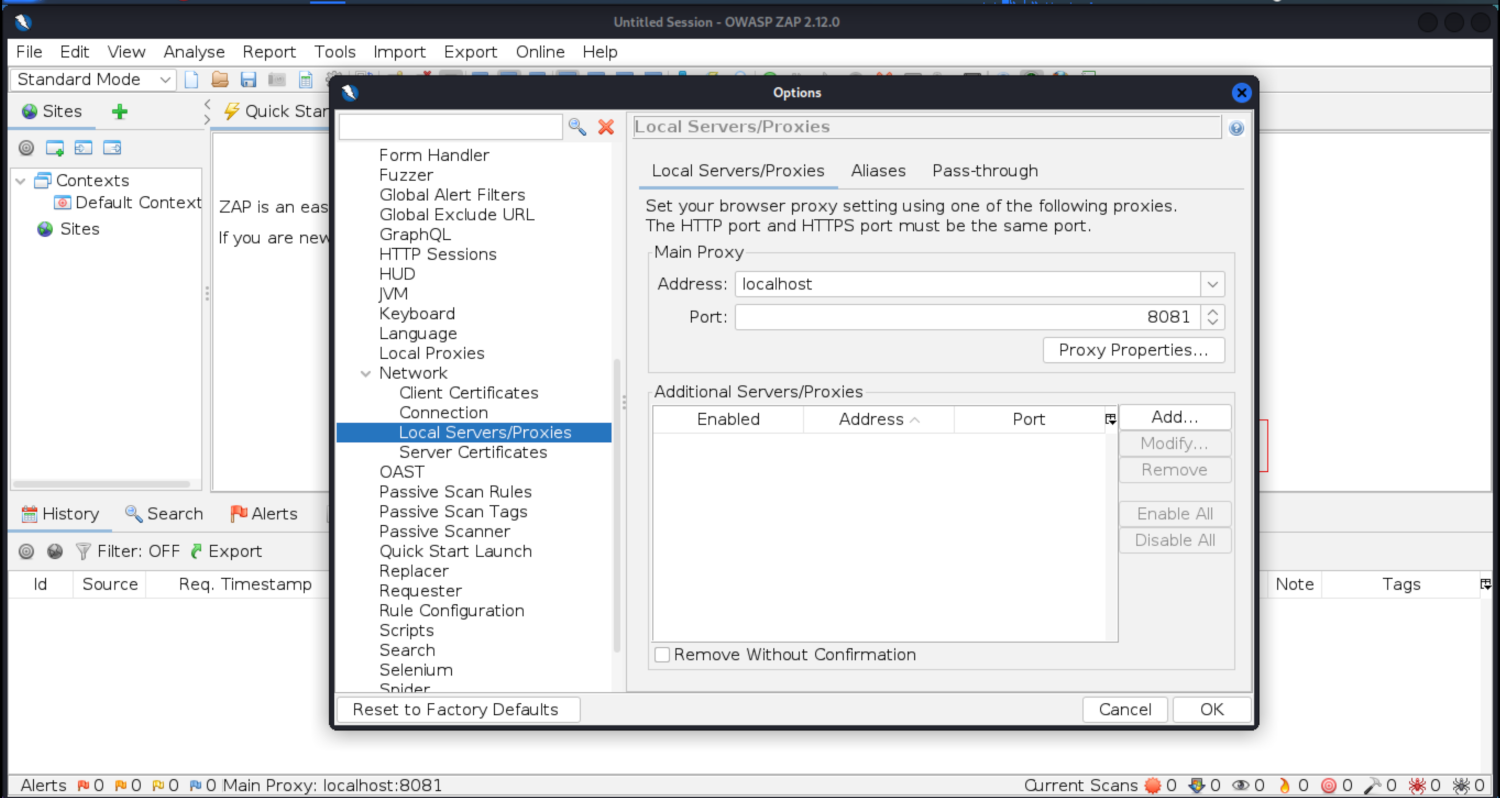Click the flame active scan icon in status bar
Screen dimensions: 1500x798
pyautogui.click(x=1285, y=786)
